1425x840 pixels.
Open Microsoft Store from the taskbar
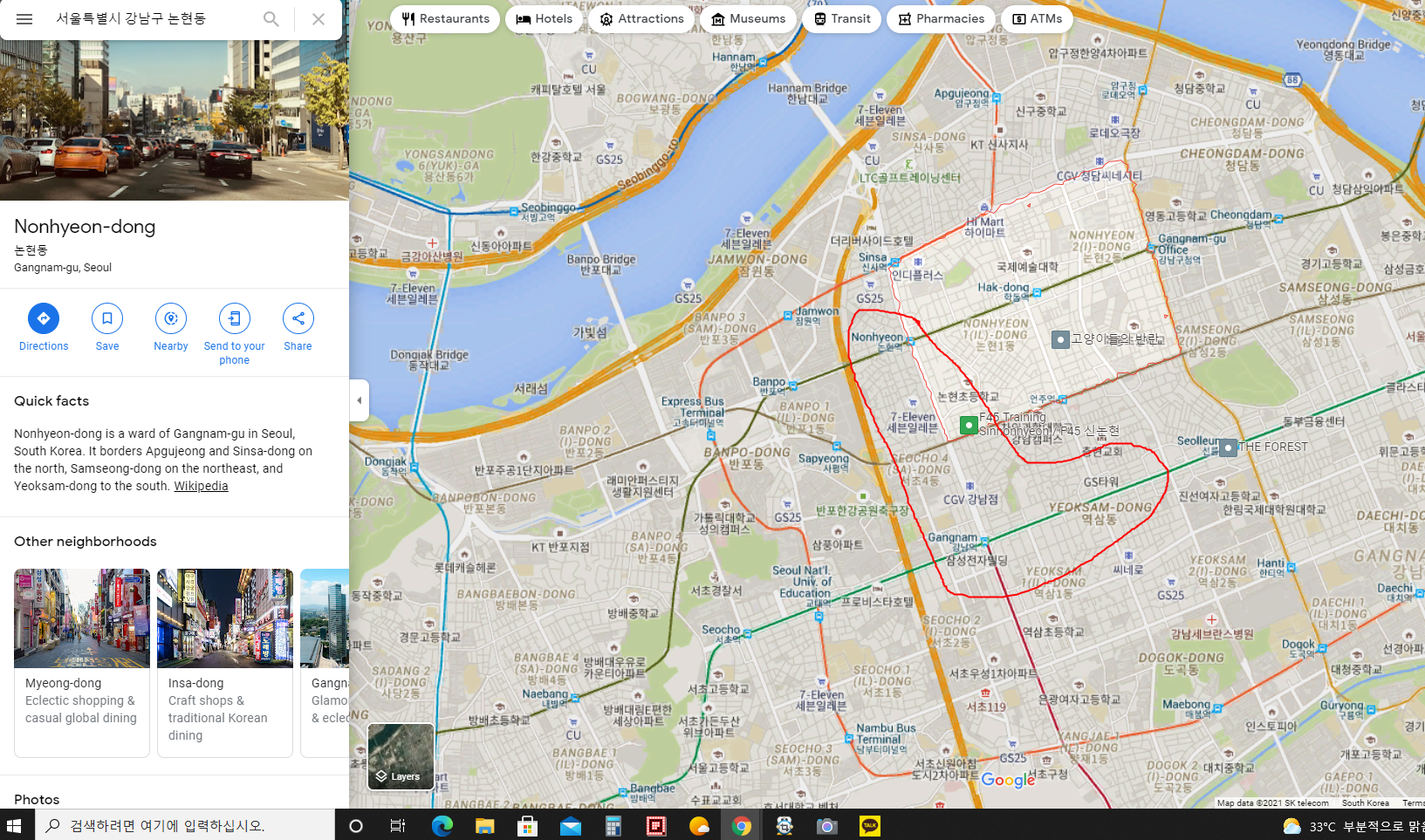point(527,825)
